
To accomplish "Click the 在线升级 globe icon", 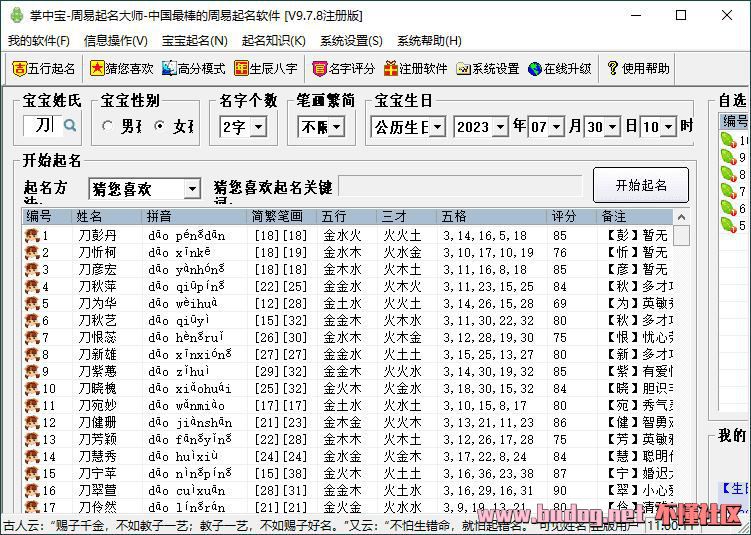I will 535,69.
